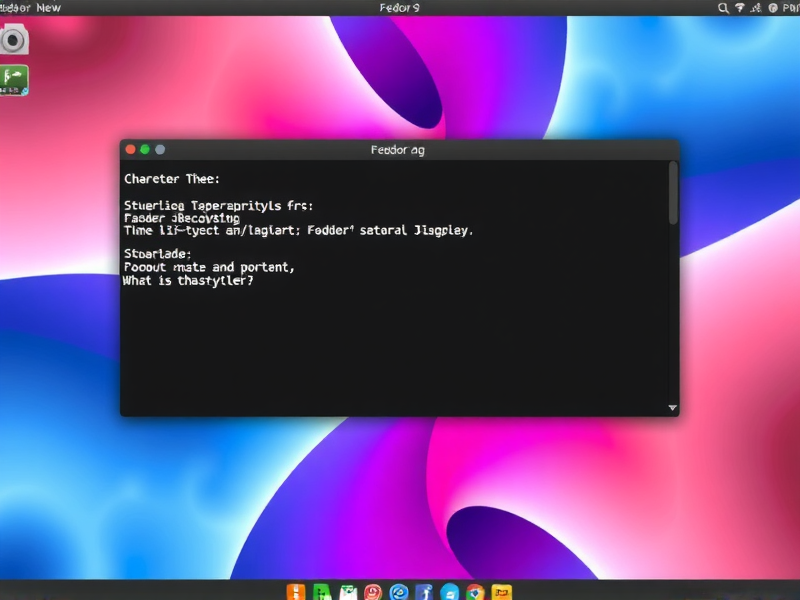
Task: Launch the orange app from the dock
Action: point(295,590)
